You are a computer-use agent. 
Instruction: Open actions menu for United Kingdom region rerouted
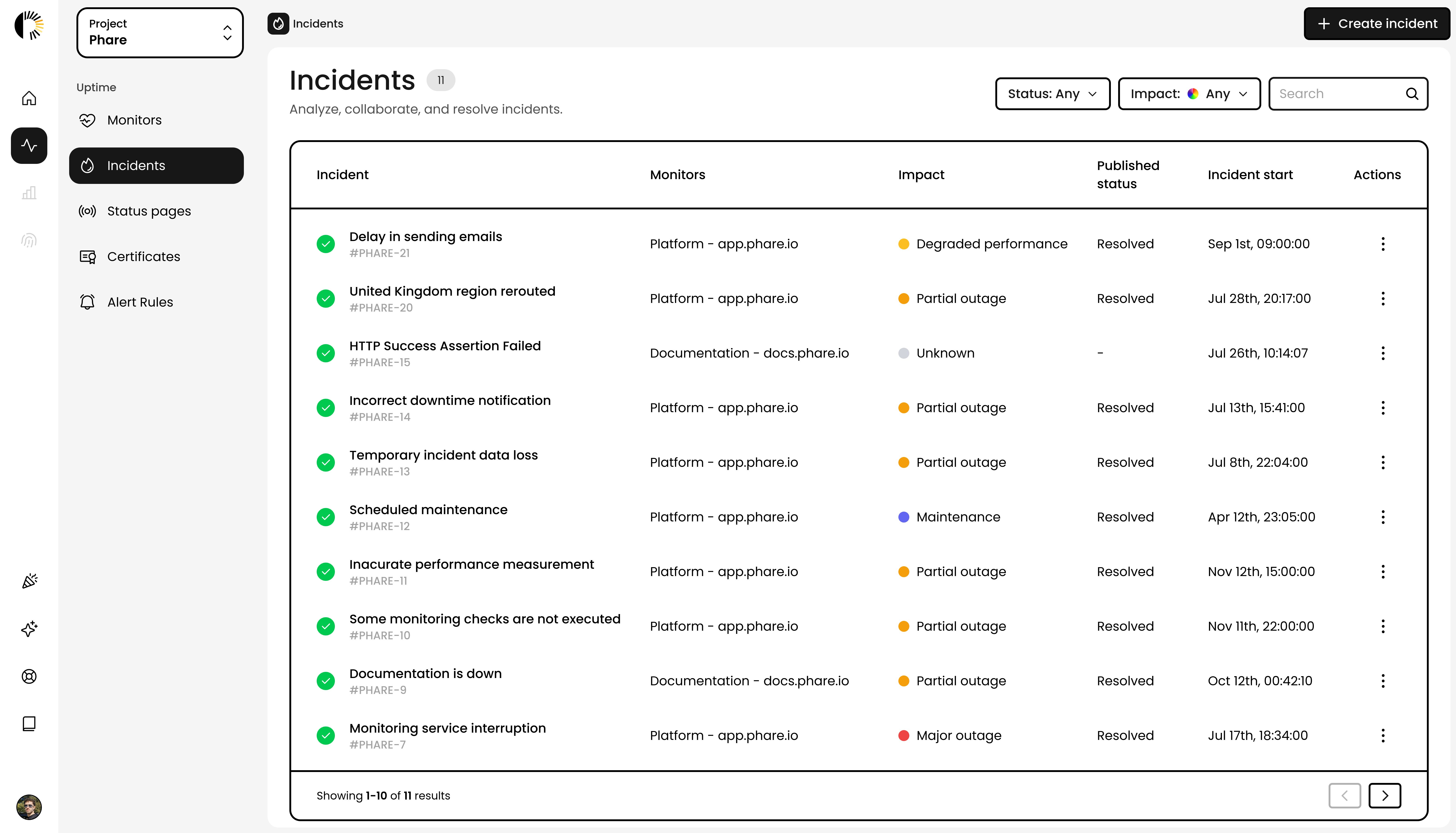pyautogui.click(x=1383, y=299)
